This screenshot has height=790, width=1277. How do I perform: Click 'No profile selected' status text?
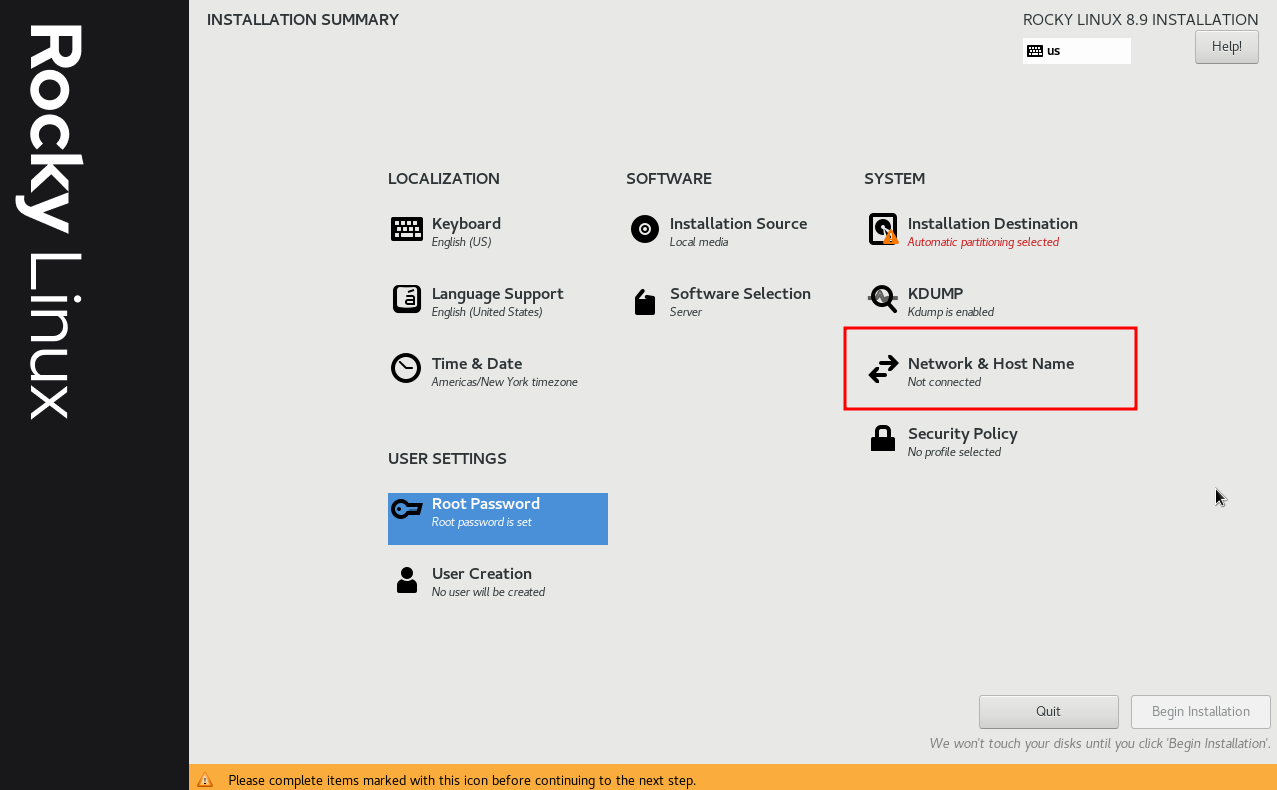tap(954, 452)
